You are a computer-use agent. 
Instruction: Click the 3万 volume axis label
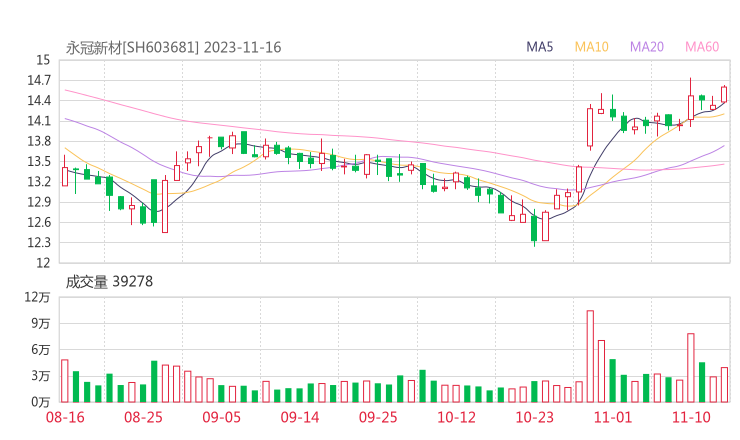(x=41, y=376)
